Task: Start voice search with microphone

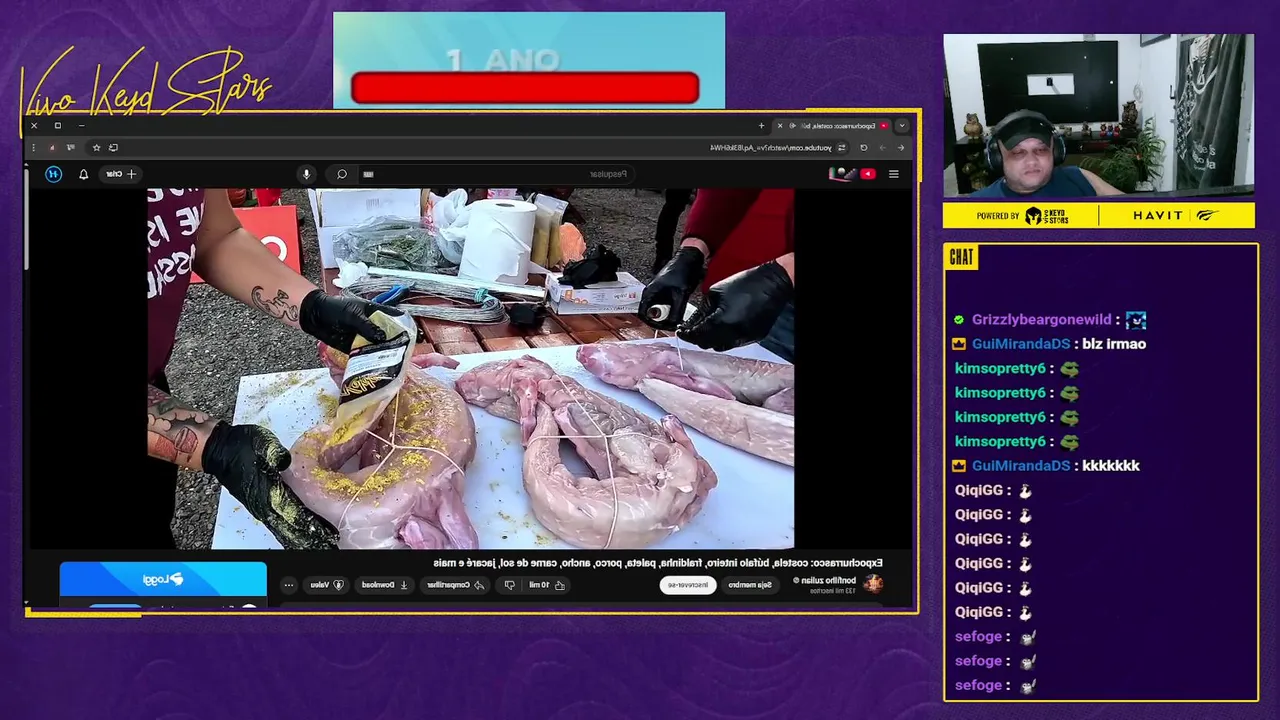Action: [306, 174]
